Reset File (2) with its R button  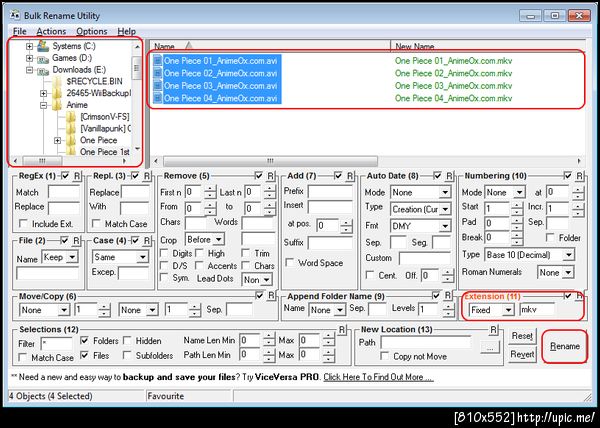tap(76, 241)
